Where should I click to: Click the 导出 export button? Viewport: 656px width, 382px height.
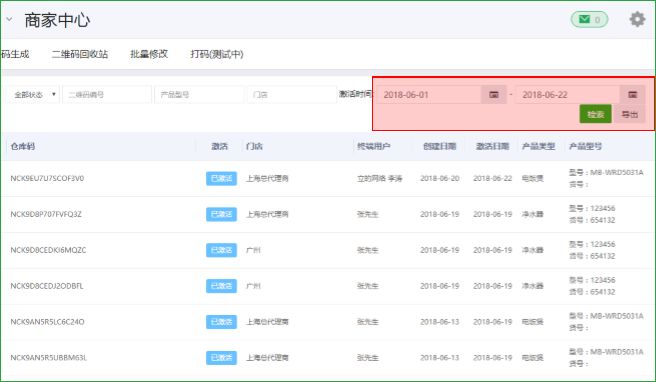coord(629,114)
